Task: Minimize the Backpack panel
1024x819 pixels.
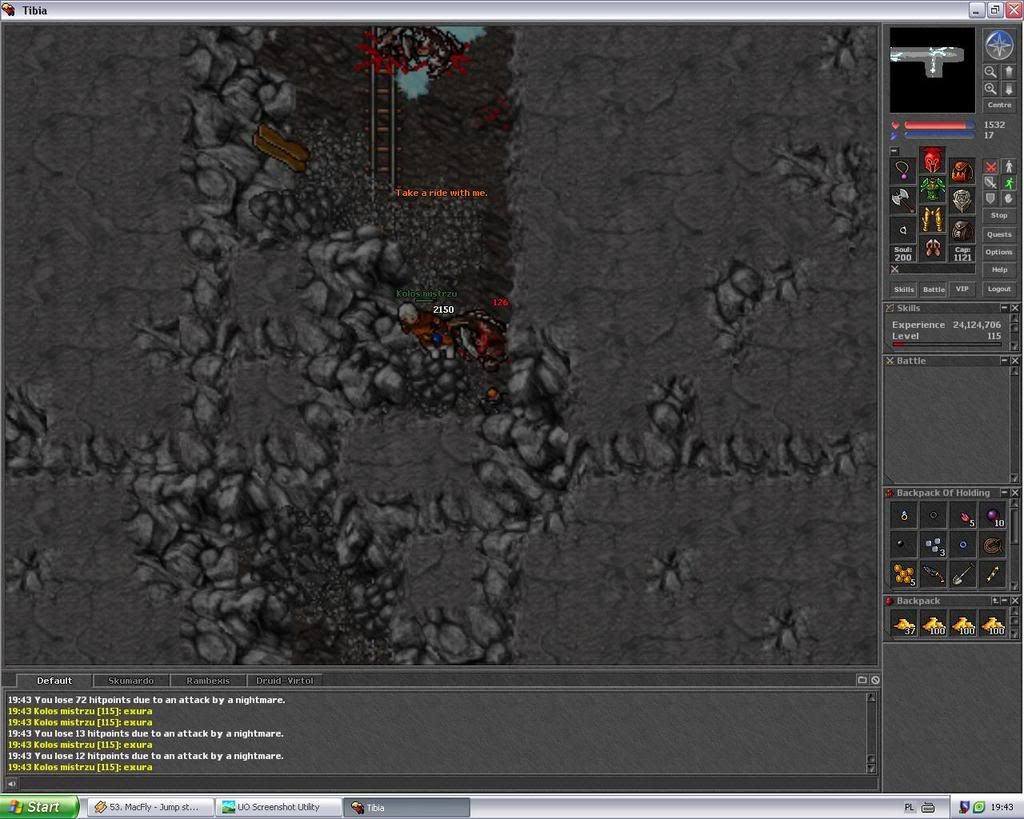Action: tap(1004, 600)
